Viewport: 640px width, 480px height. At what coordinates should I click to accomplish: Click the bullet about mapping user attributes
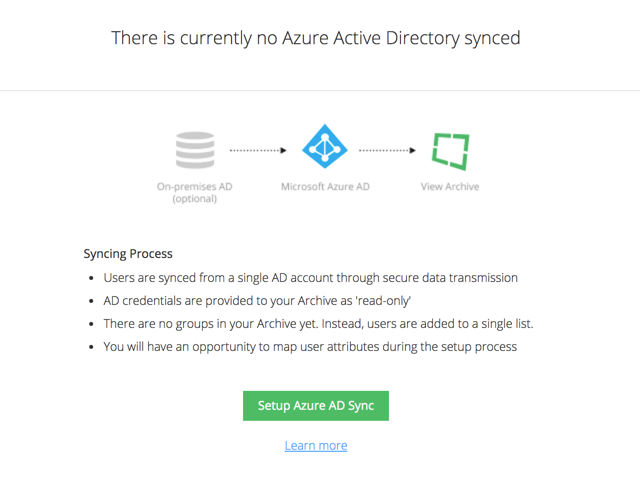coord(310,347)
